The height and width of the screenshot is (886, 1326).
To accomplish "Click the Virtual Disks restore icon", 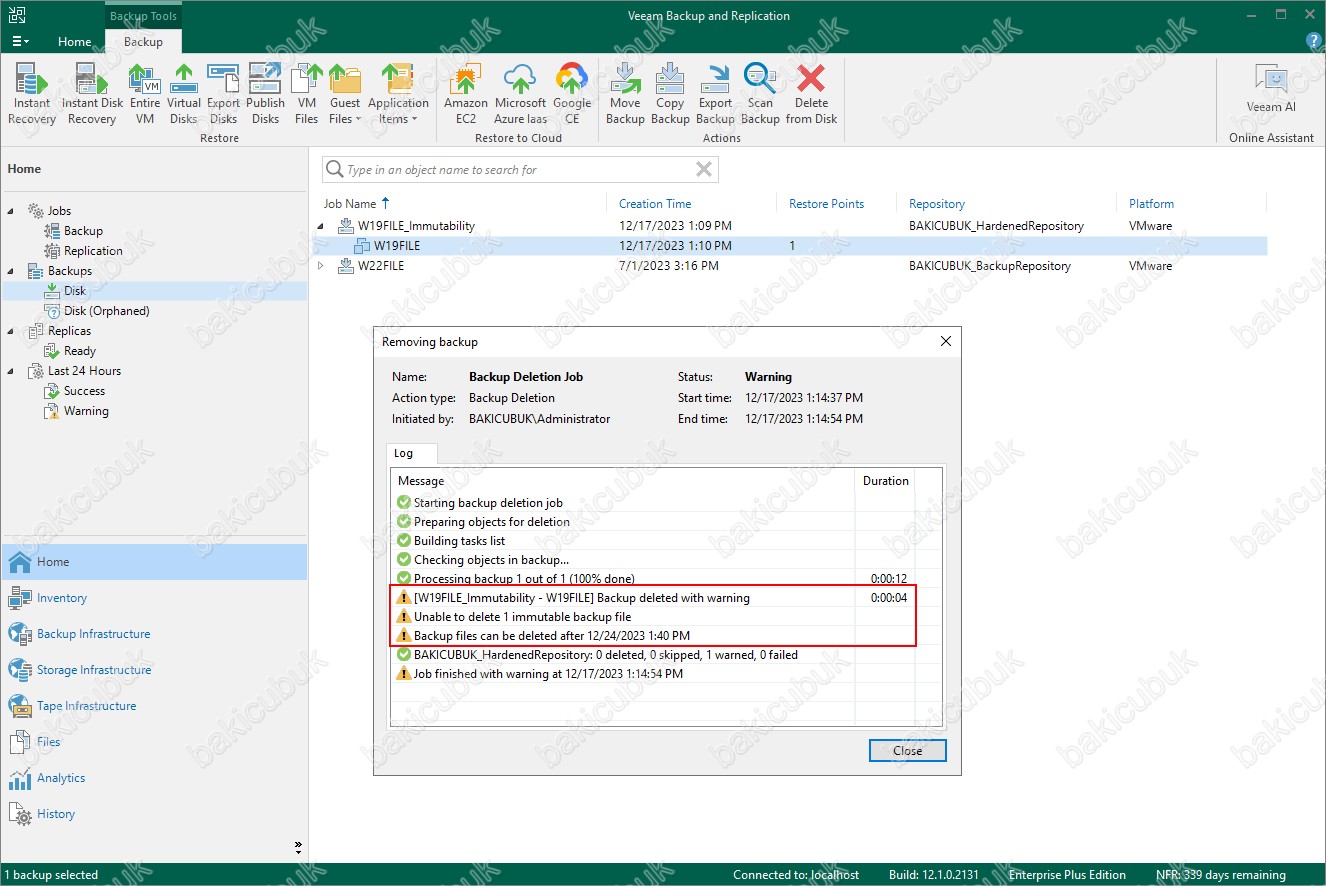I will click(x=184, y=93).
